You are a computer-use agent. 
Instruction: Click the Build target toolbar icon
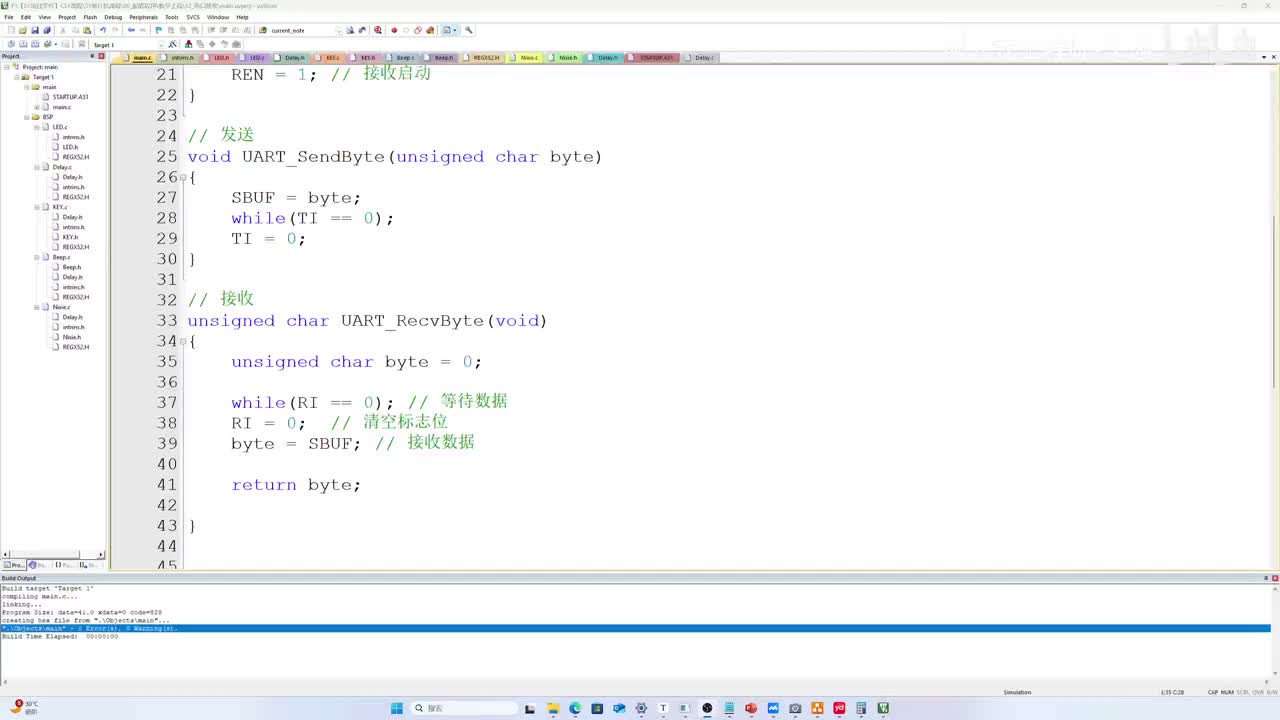pyautogui.click(x=23, y=44)
